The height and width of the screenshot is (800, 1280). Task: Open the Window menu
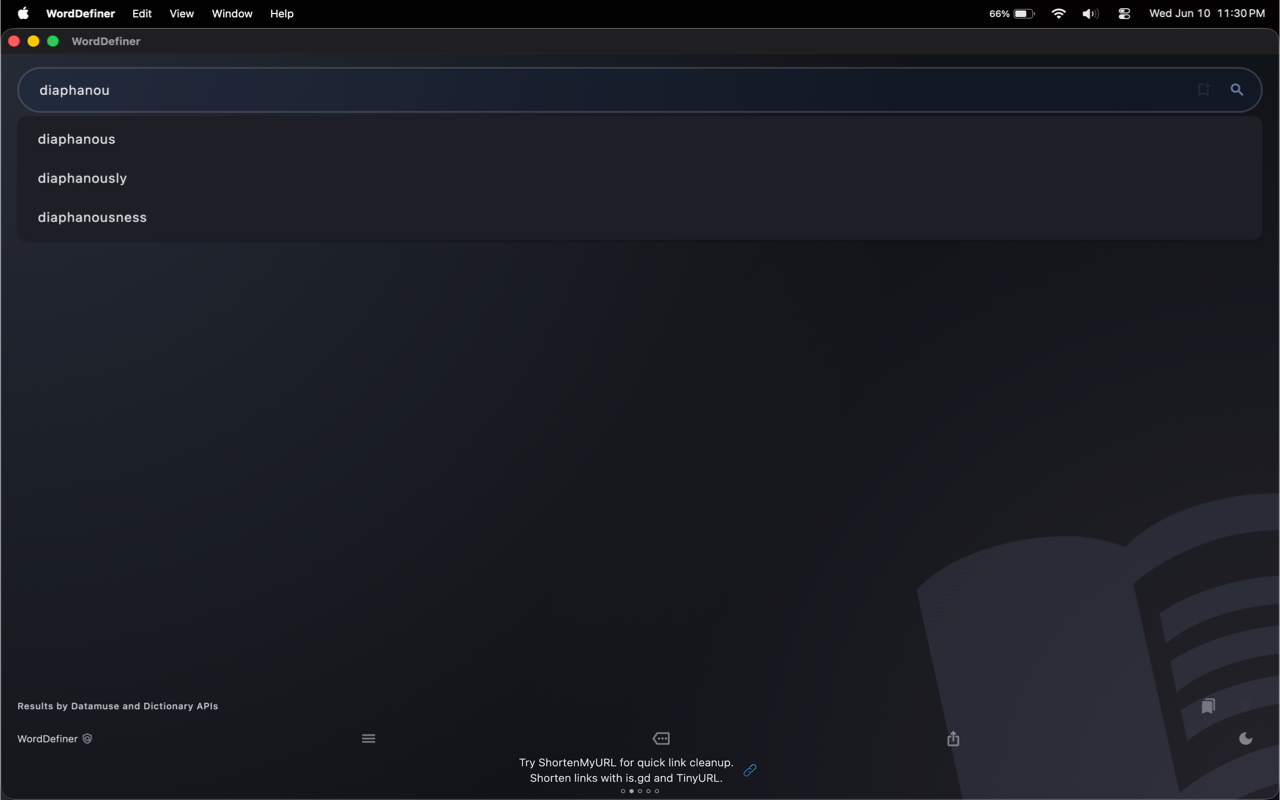tap(232, 14)
